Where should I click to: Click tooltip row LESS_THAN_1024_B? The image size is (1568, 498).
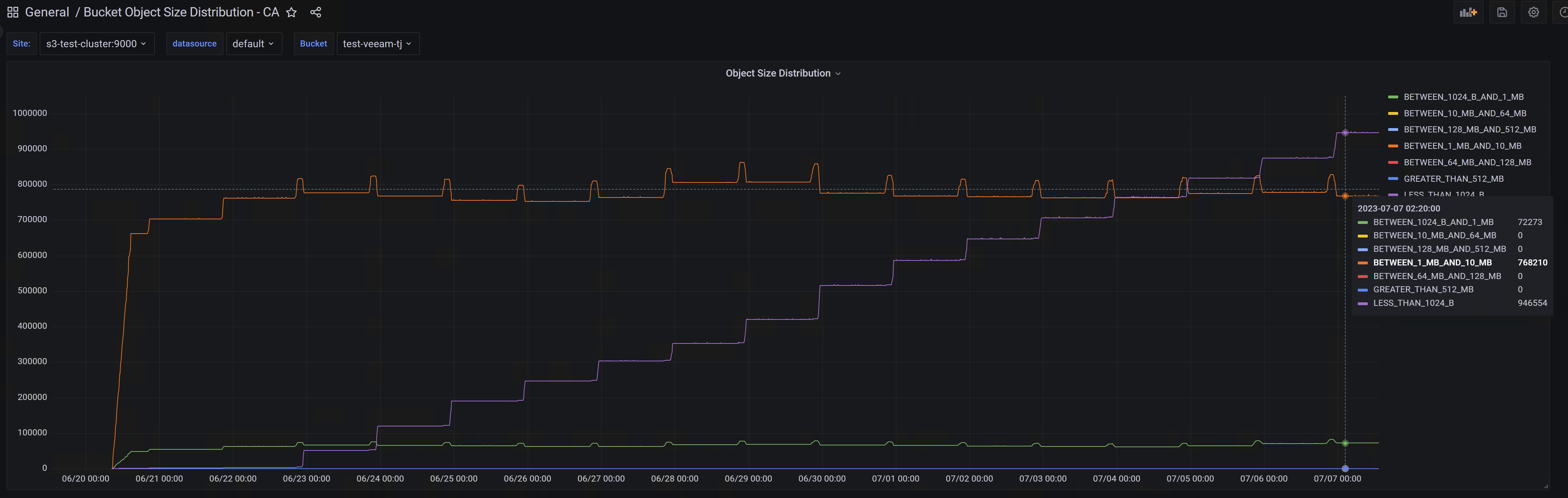[1452, 303]
